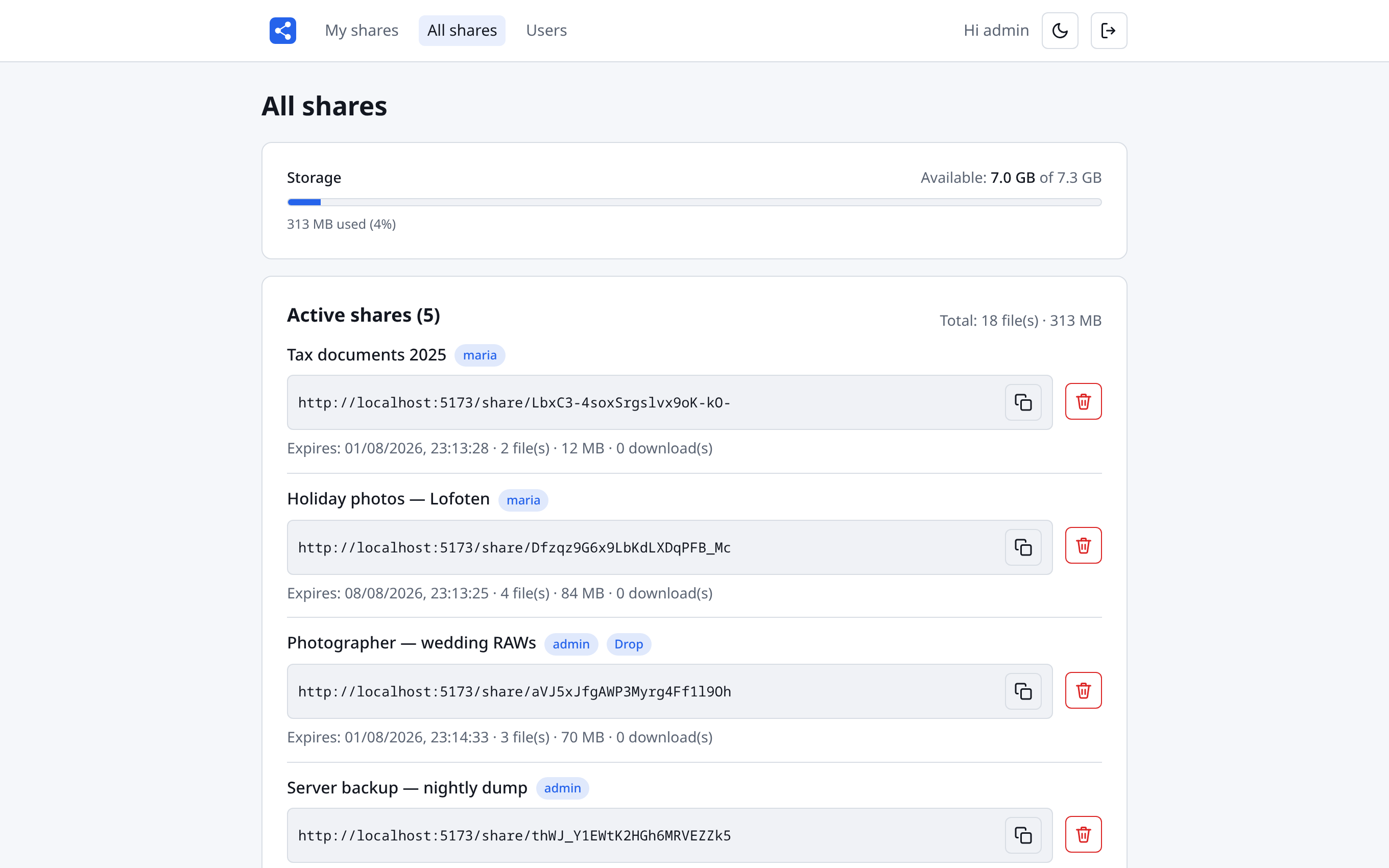Screen dimensions: 1389x868
Task: Copy the Holiday photos Lofoten share link
Action: 1023,547
